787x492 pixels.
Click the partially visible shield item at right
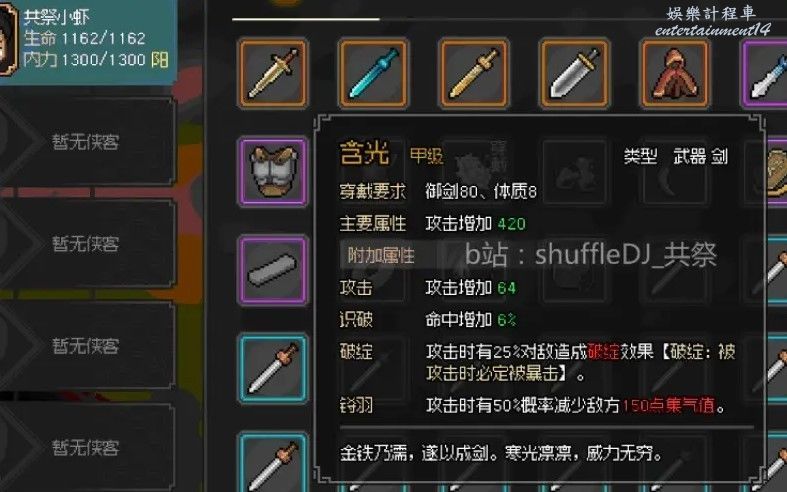pyautogui.click(x=775, y=172)
